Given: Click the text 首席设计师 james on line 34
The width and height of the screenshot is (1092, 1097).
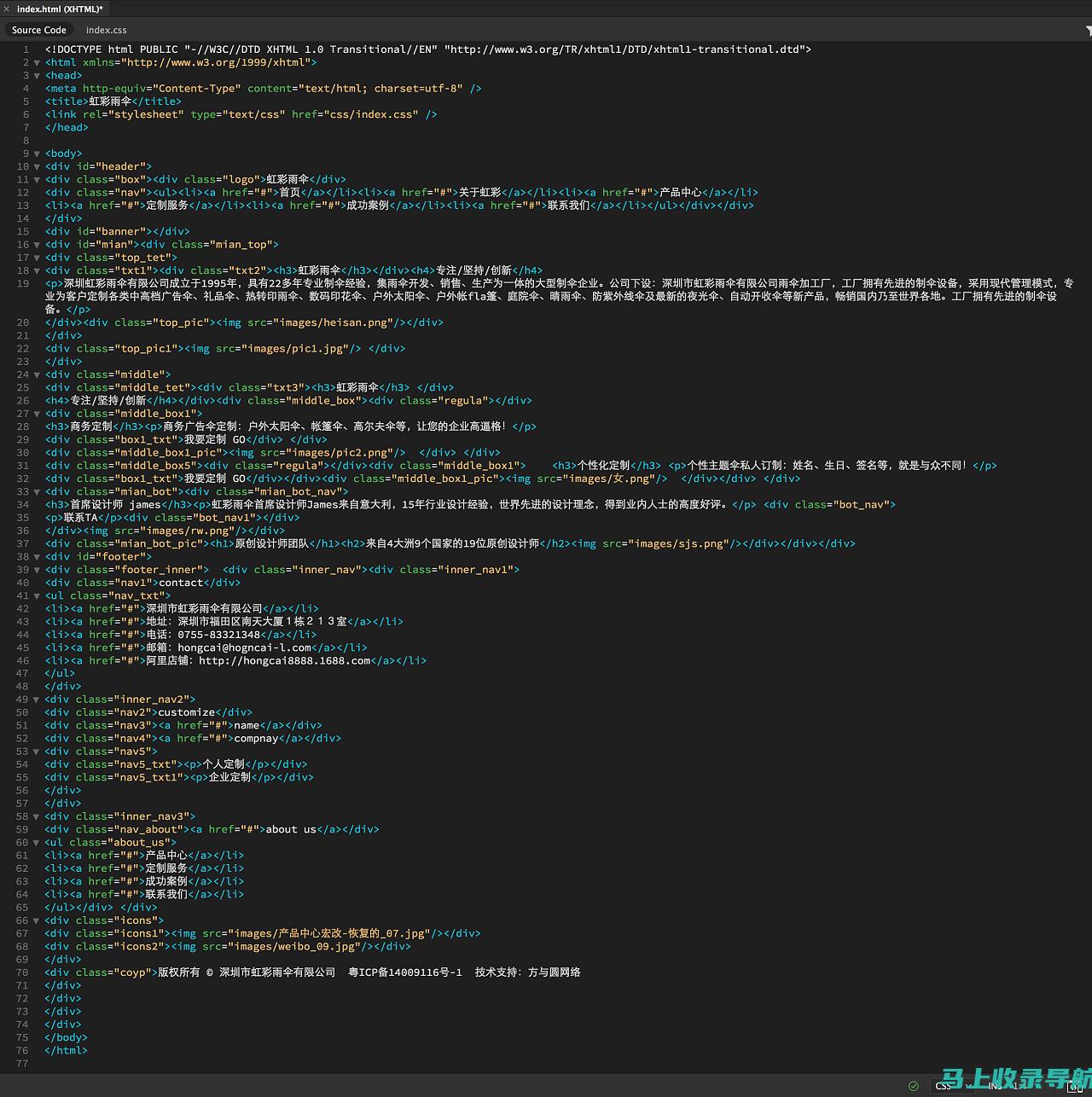Looking at the screenshot, I should point(115,504).
